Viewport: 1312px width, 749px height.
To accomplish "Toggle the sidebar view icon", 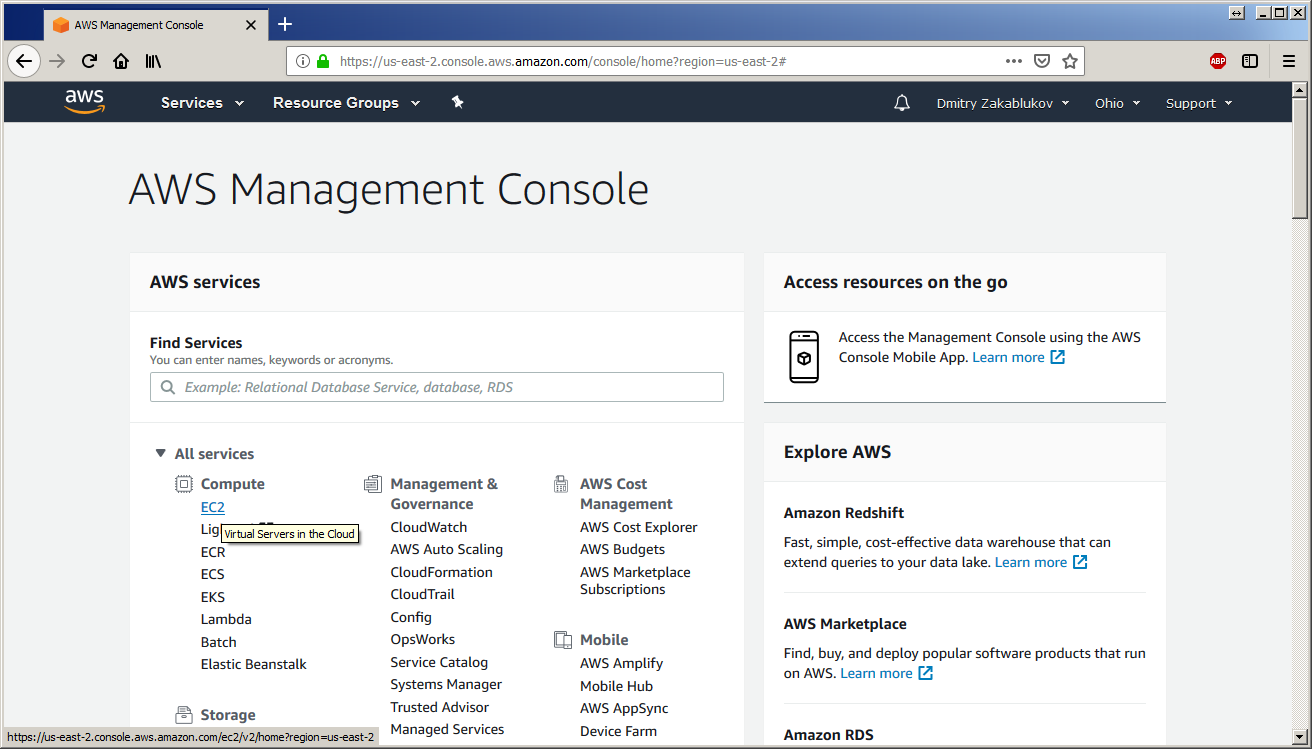I will (1250, 61).
